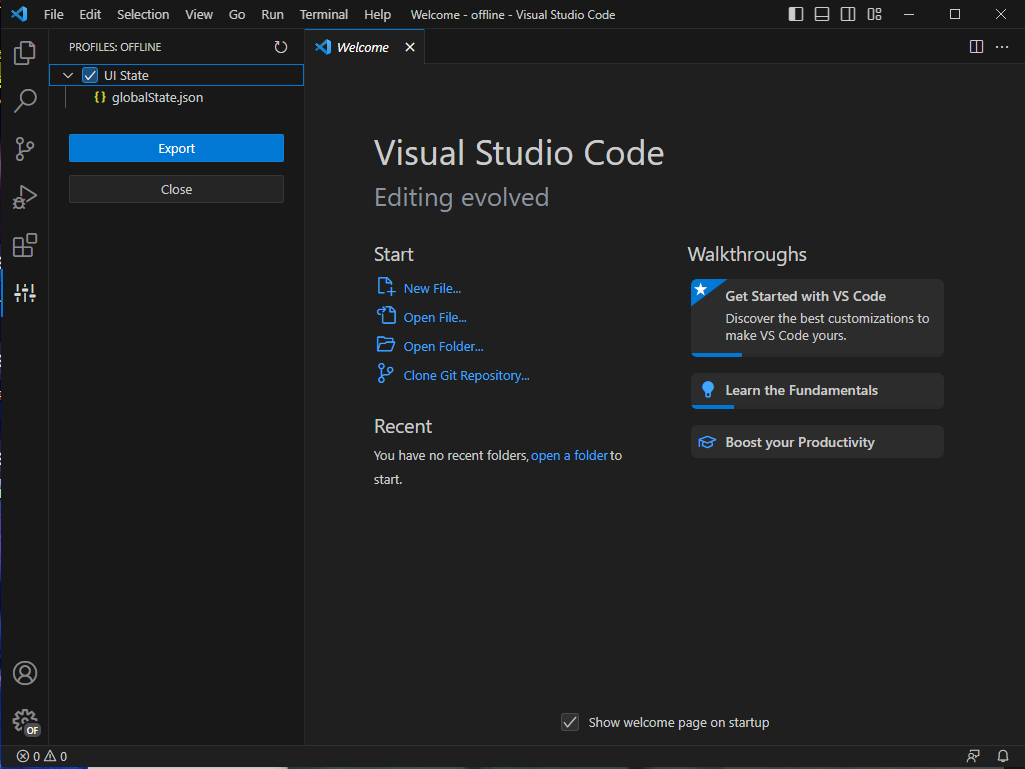Open the Run and Debug view

tap(24, 196)
